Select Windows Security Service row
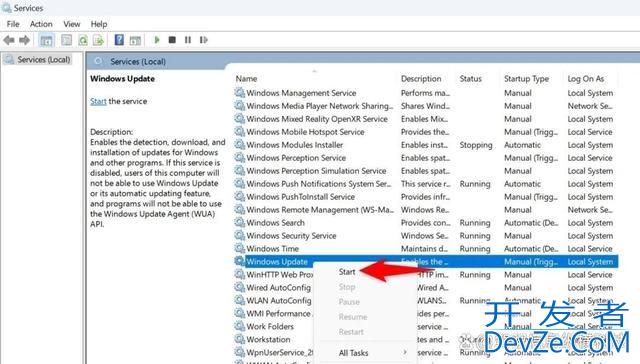Image resolution: width=640 pixels, height=364 pixels. coord(426,236)
